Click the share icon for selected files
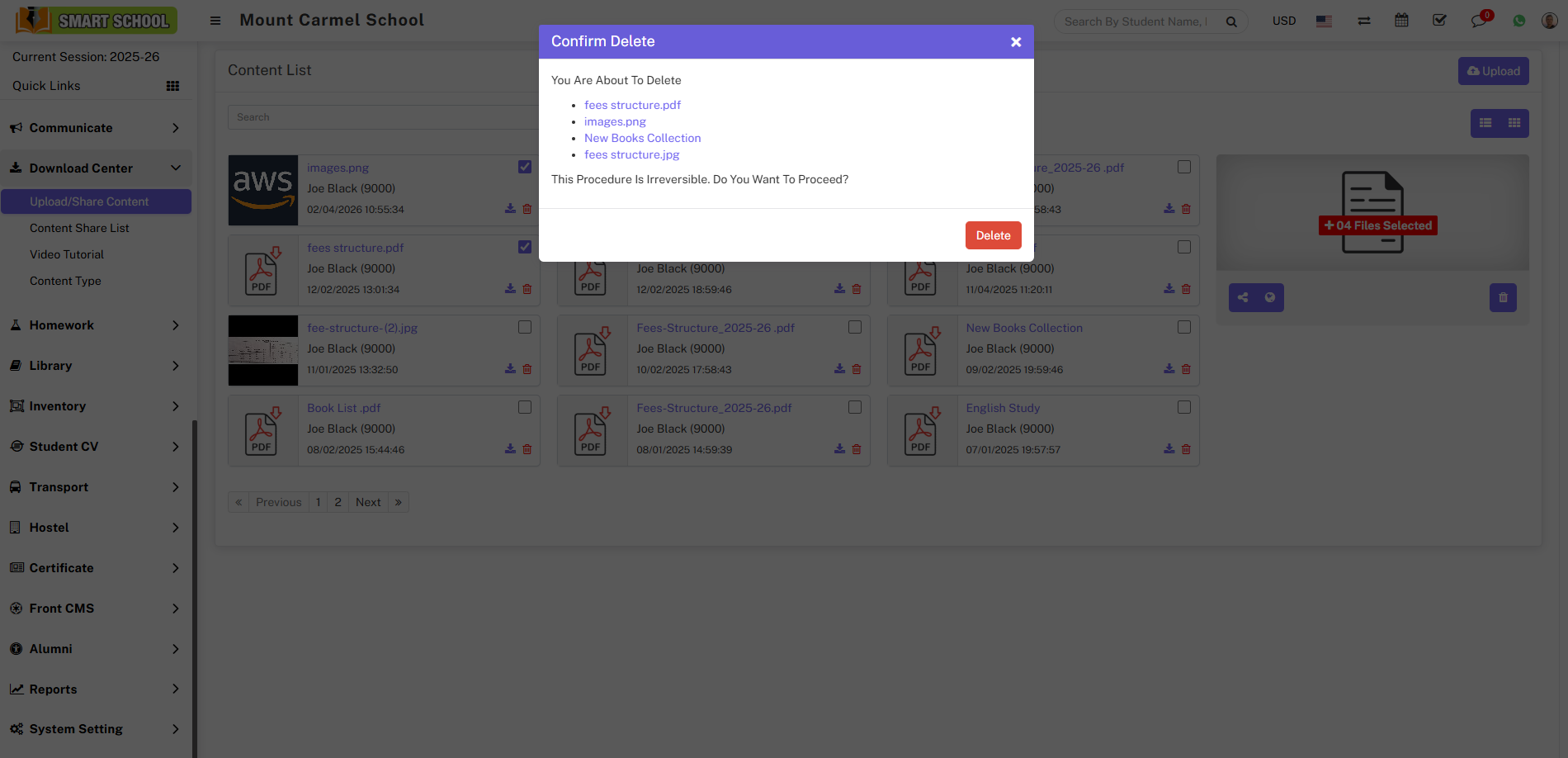This screenshot has width=1568, height=758. (1243, 297)
